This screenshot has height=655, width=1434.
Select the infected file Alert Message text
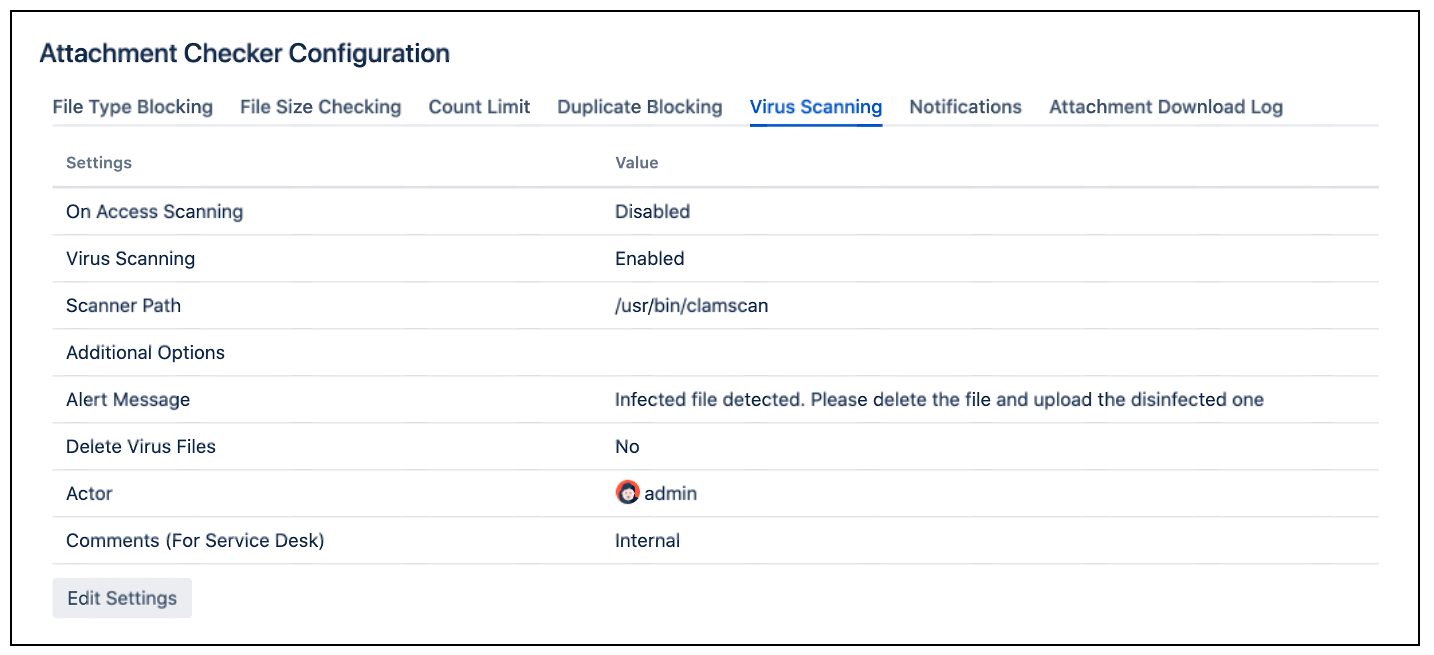tap(939, 399)
